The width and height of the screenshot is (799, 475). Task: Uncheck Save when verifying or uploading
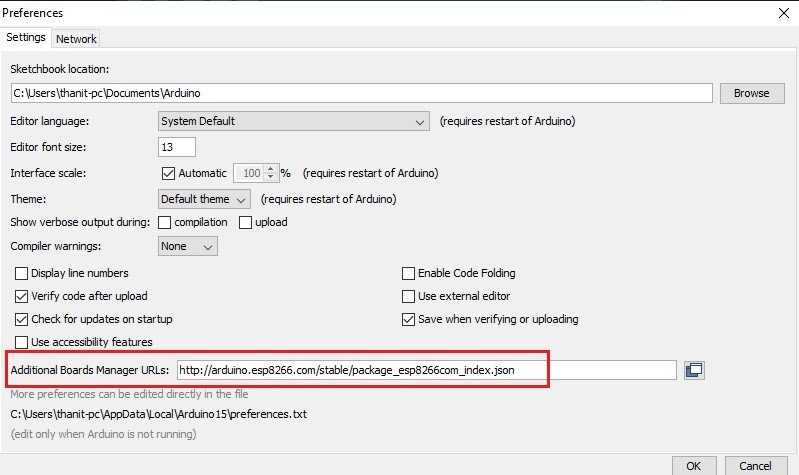408,319
